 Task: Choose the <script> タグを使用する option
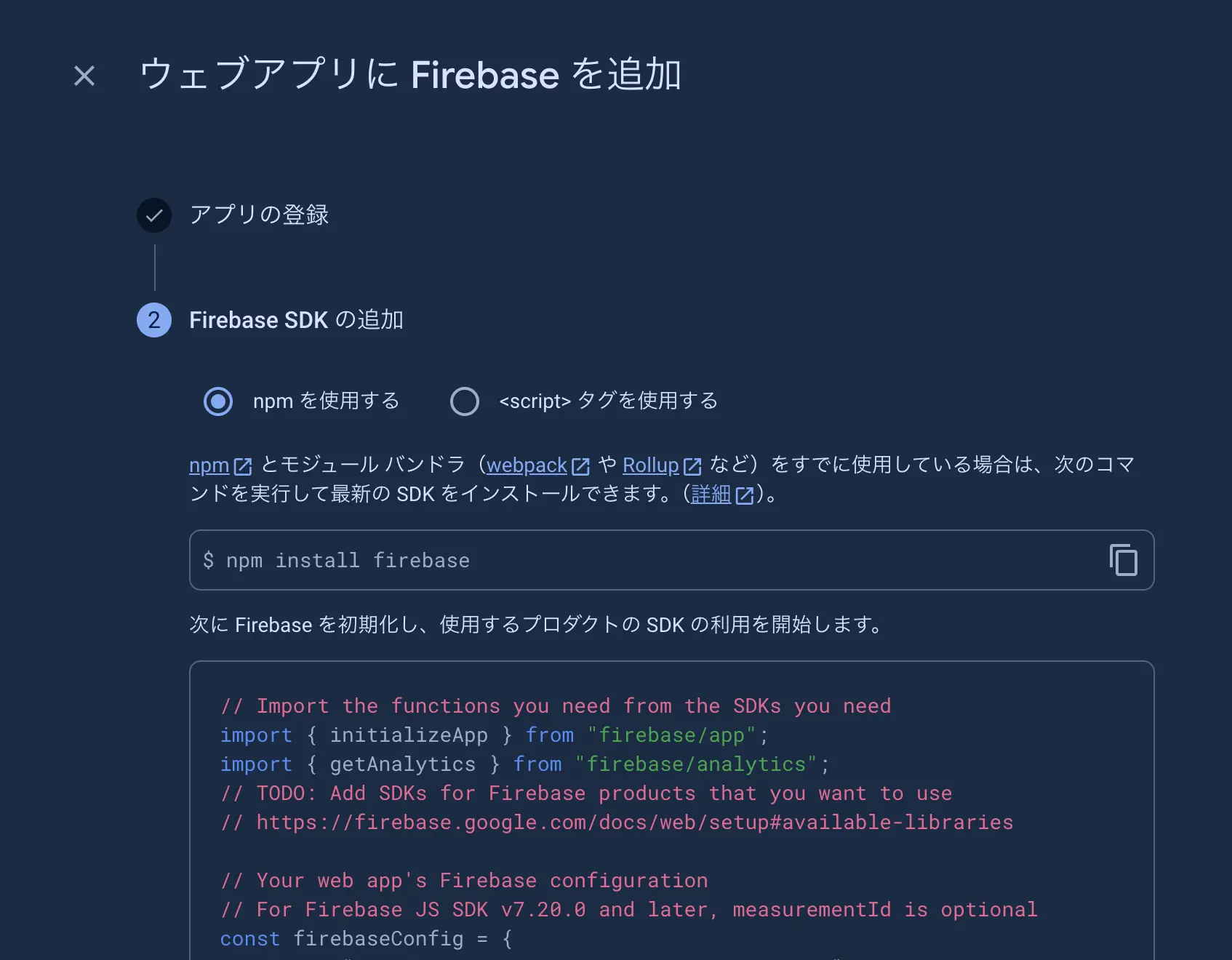click(465, 401)
